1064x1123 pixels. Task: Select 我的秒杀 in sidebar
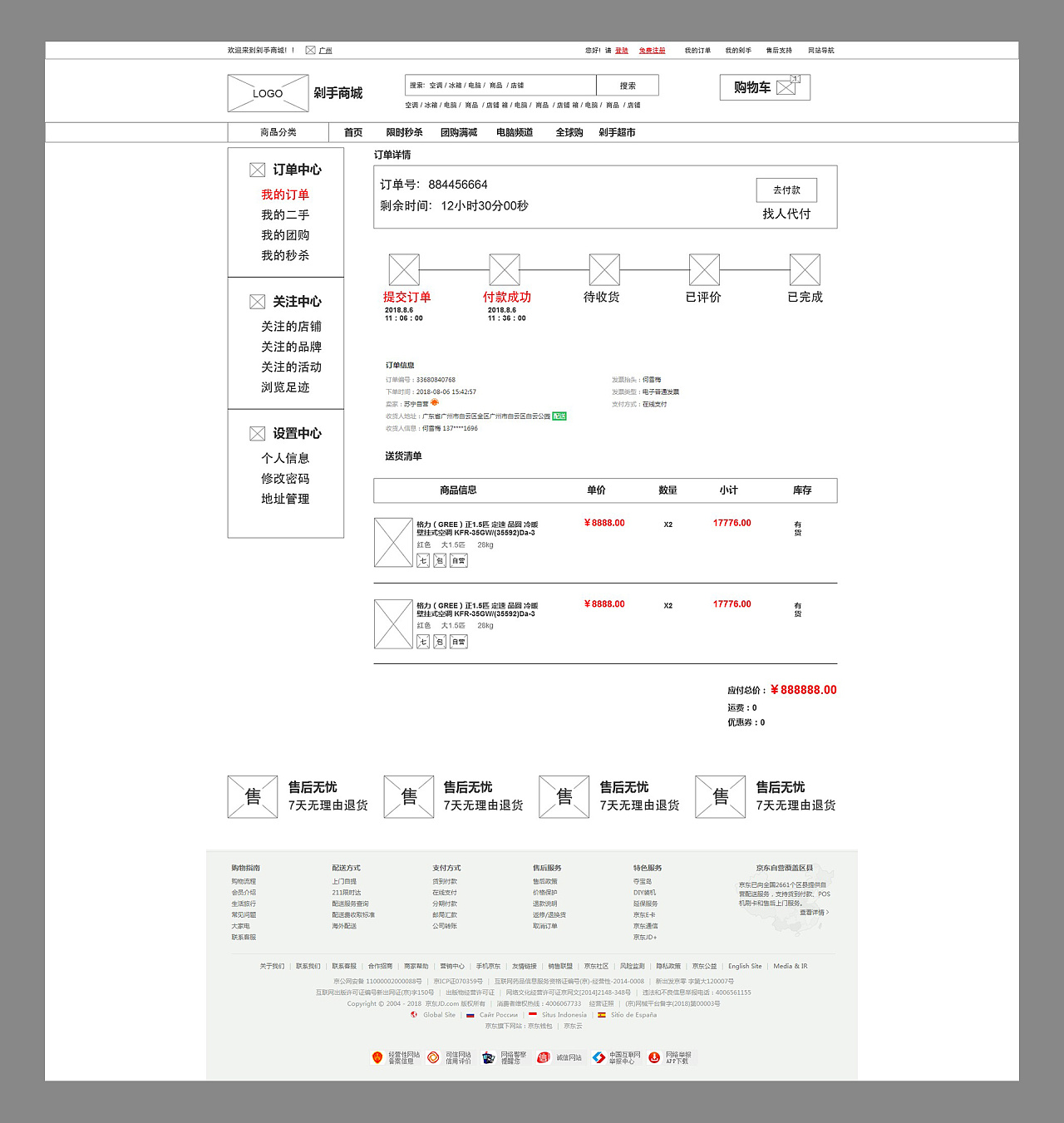pyautogui.click(x=285, y=255)
